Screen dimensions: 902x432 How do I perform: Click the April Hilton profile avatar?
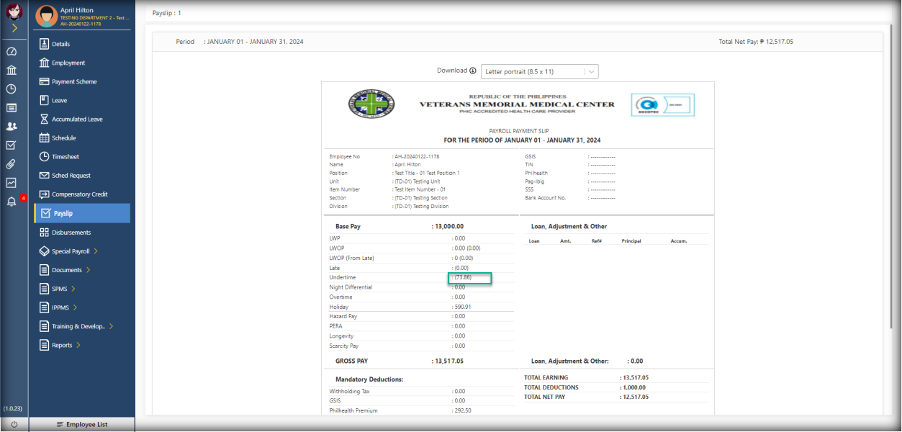[44, 15]
